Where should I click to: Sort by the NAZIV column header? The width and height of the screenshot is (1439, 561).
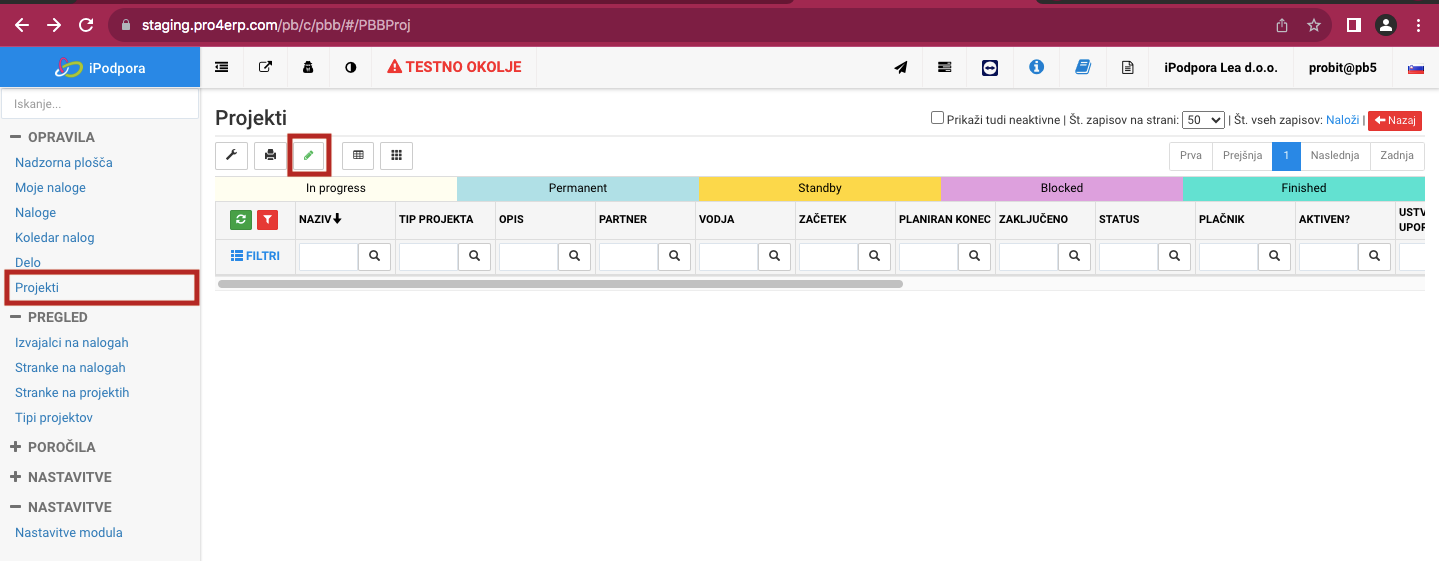pos(320,219)
